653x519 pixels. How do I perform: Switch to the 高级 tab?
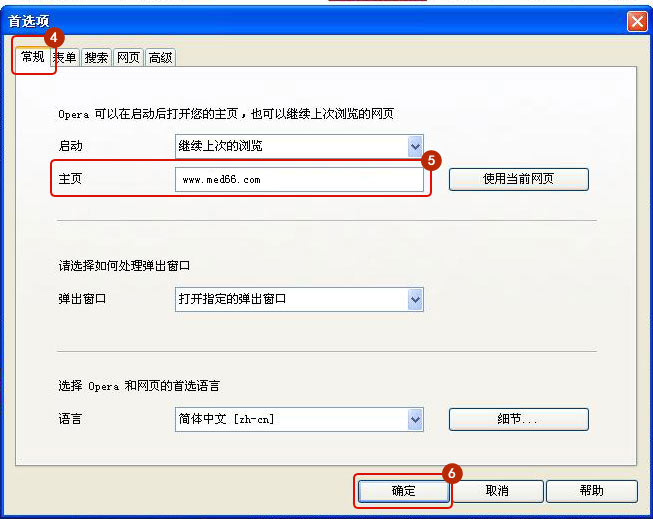160,57
